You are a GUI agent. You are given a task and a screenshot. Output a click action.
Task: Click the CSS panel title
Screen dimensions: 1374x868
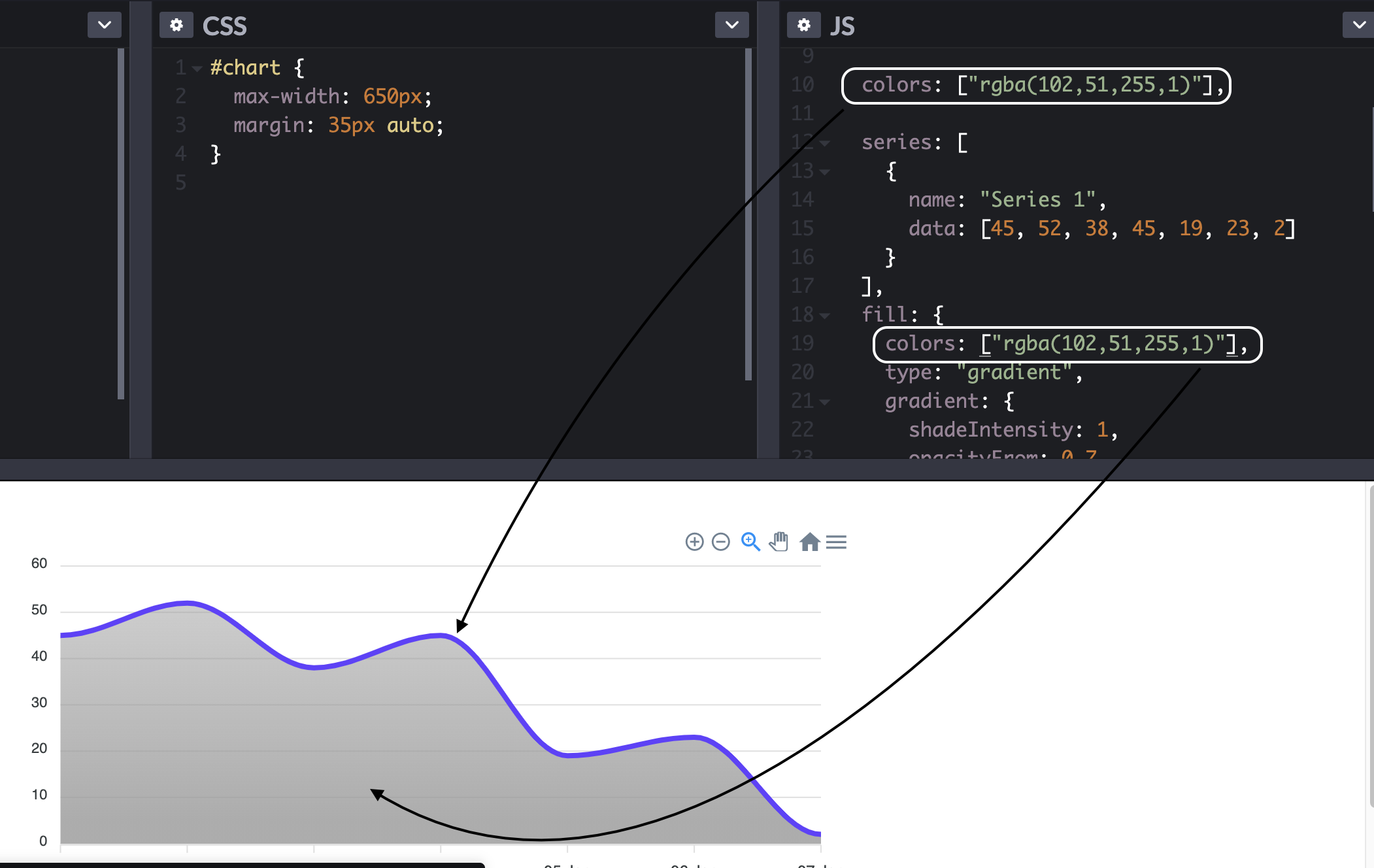pyautogui.click(x=224, y=26)
